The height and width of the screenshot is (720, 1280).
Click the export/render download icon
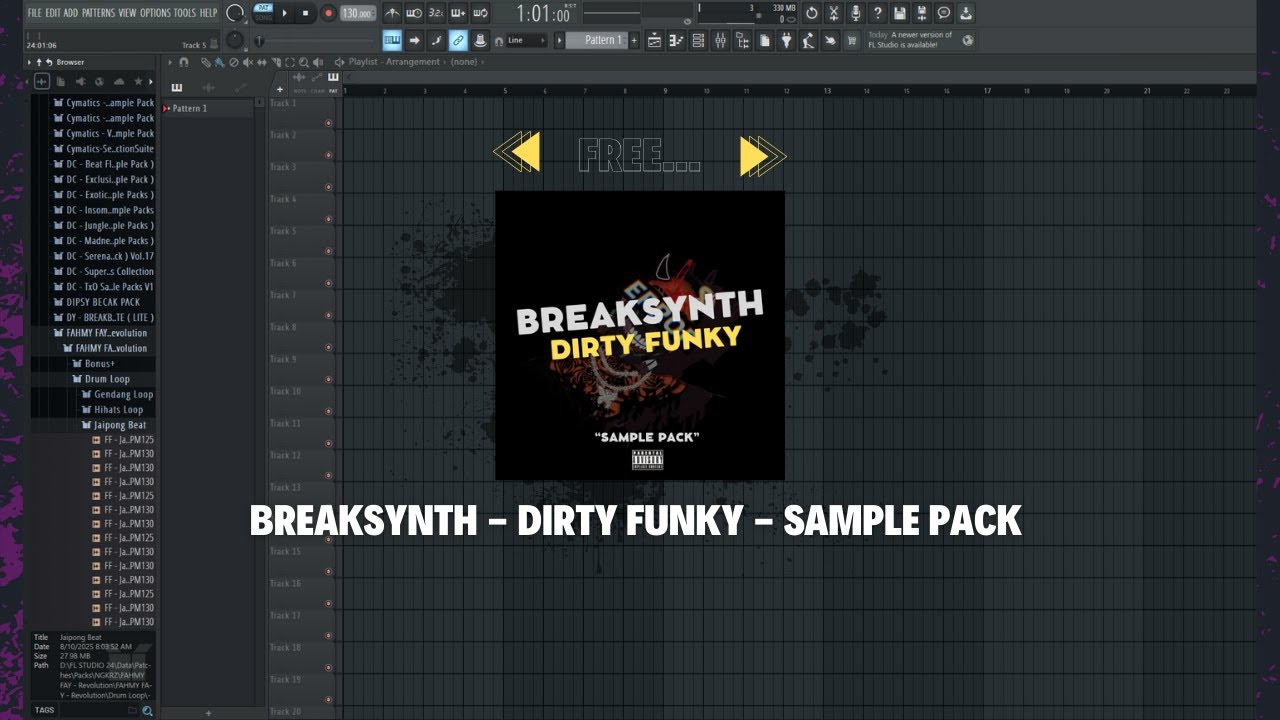click(x=966, y=13)
